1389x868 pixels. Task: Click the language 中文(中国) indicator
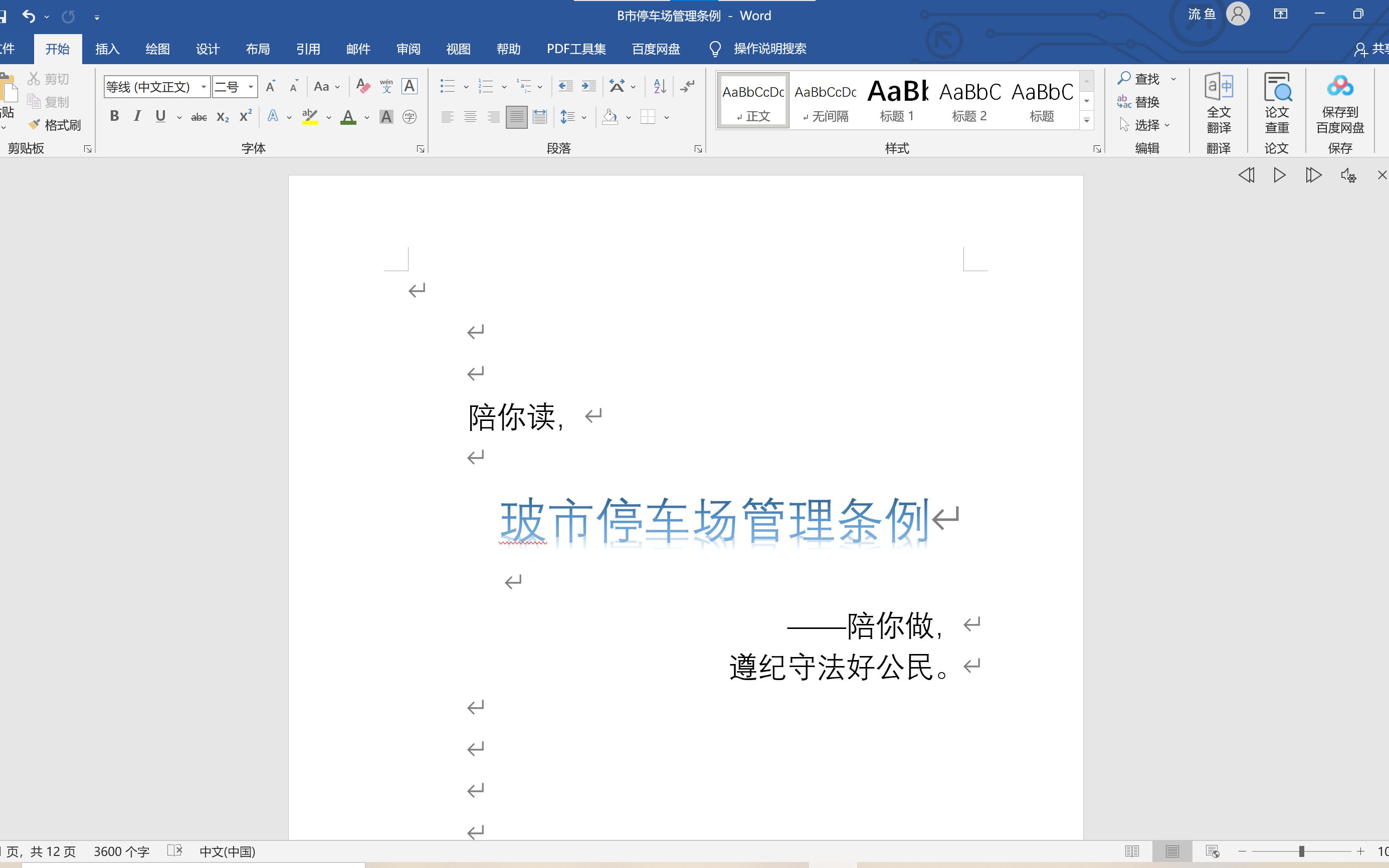click(228, 851)
